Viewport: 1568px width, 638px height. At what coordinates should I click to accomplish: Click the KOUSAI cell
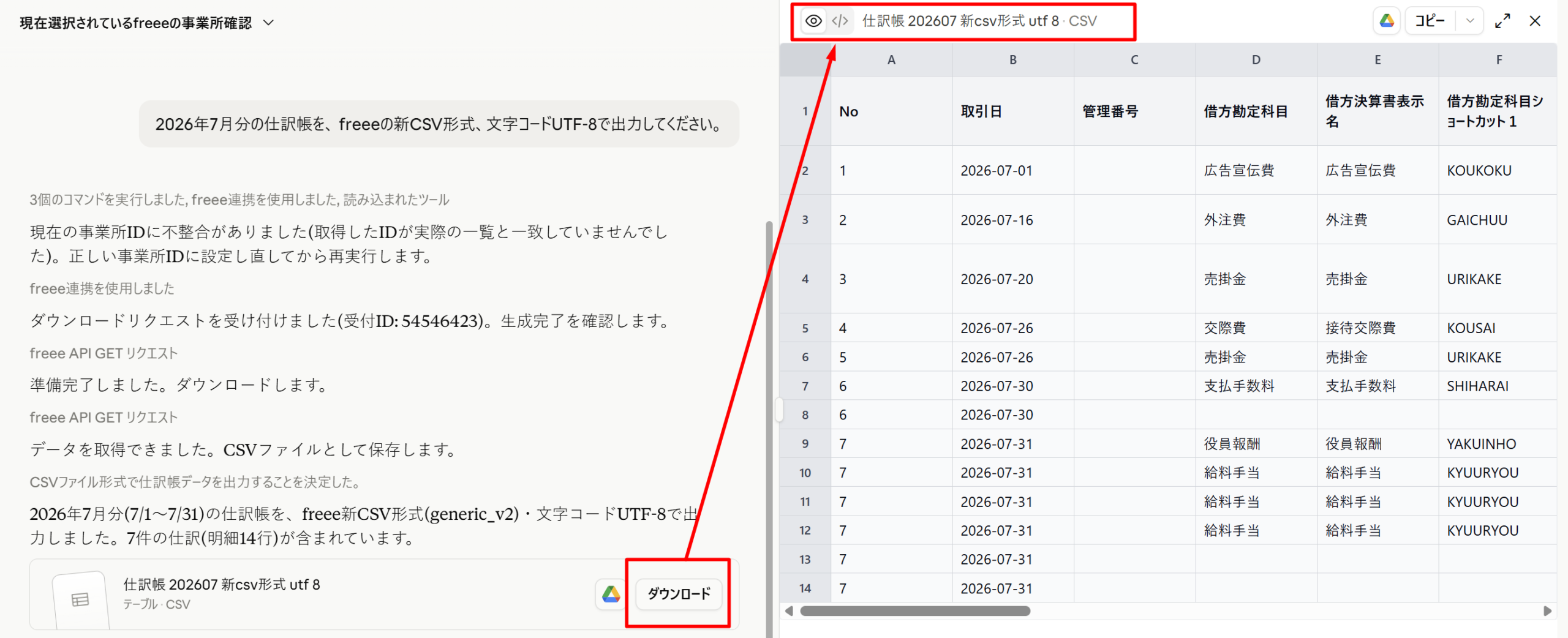pos(1498,328)
